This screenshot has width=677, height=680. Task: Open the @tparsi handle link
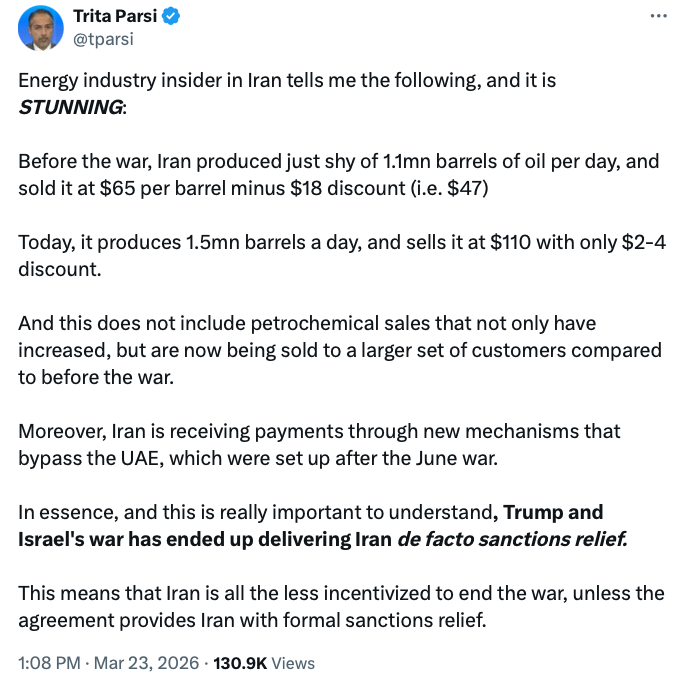103,39
